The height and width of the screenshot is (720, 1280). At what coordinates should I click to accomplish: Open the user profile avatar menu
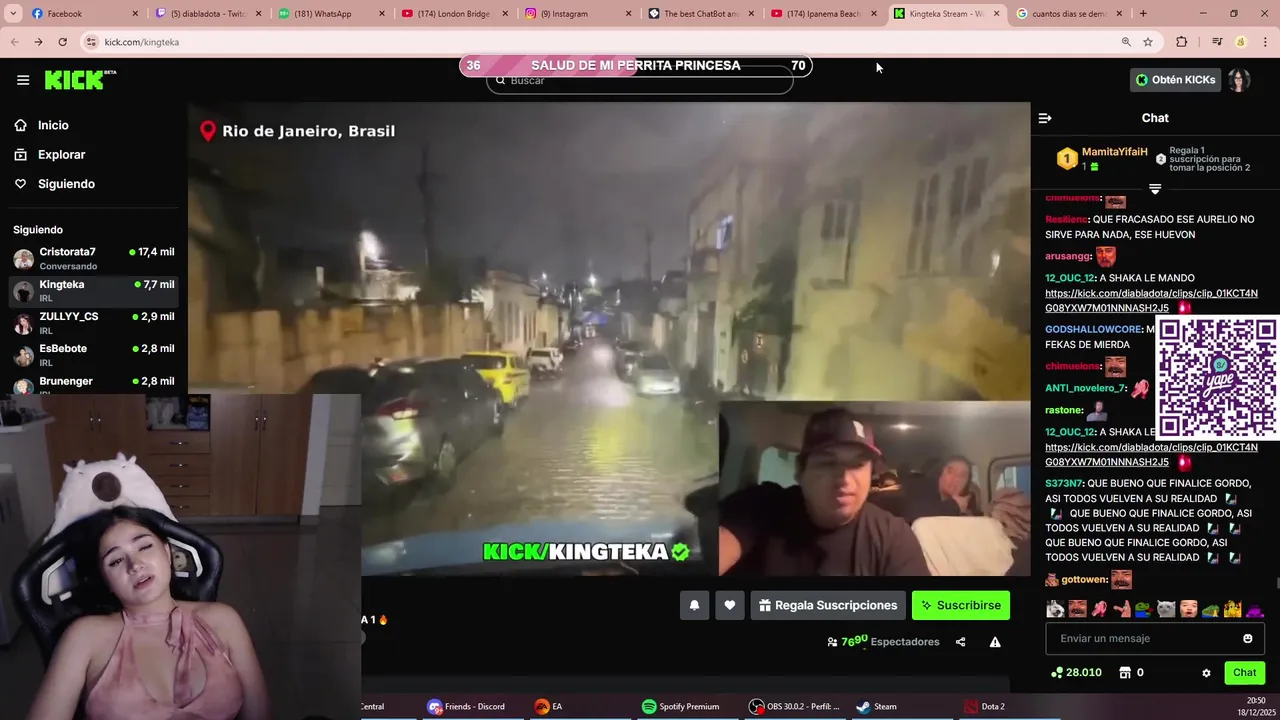(1239, 80)
